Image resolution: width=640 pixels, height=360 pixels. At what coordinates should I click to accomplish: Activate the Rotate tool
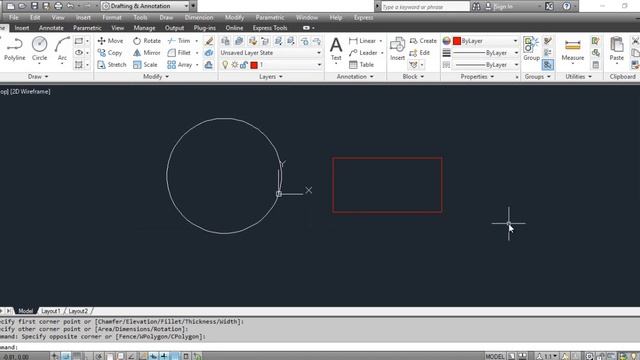click(x=147, y=41)
